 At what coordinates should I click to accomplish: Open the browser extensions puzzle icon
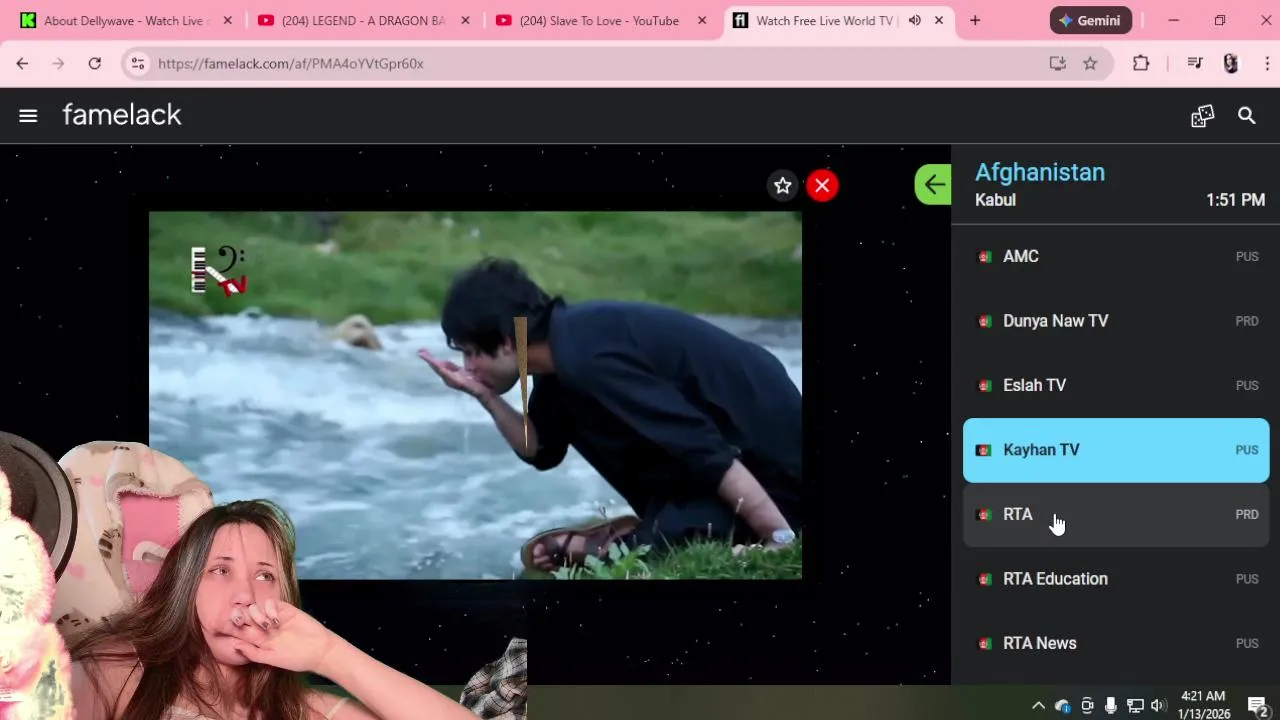1141,63
